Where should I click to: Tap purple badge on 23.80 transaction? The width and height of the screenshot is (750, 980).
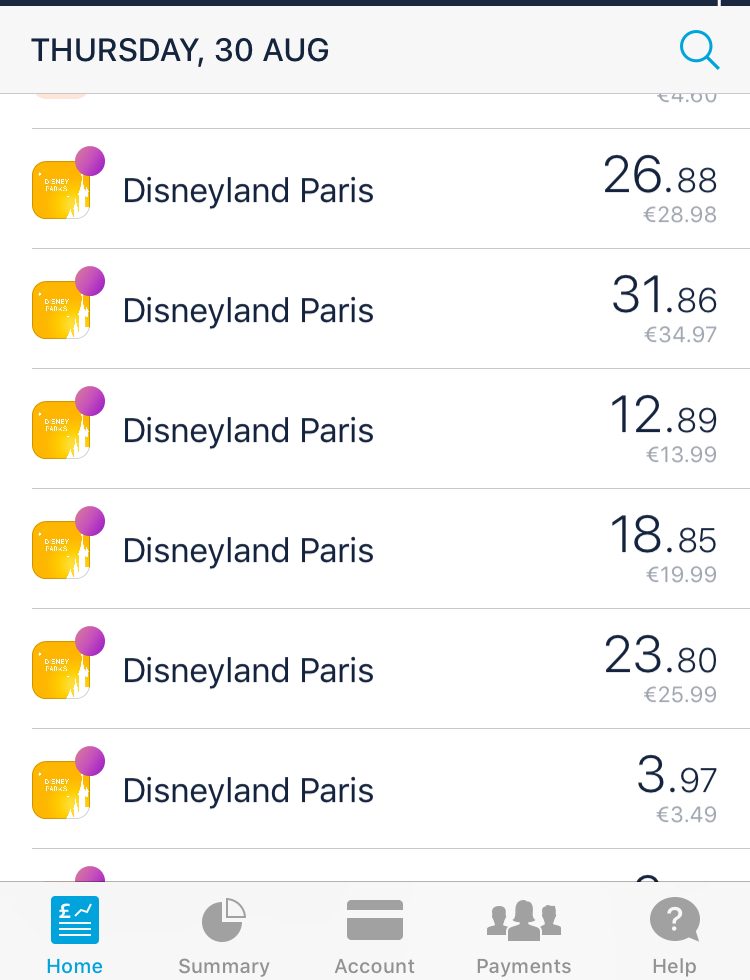click(x=90, y=641)
